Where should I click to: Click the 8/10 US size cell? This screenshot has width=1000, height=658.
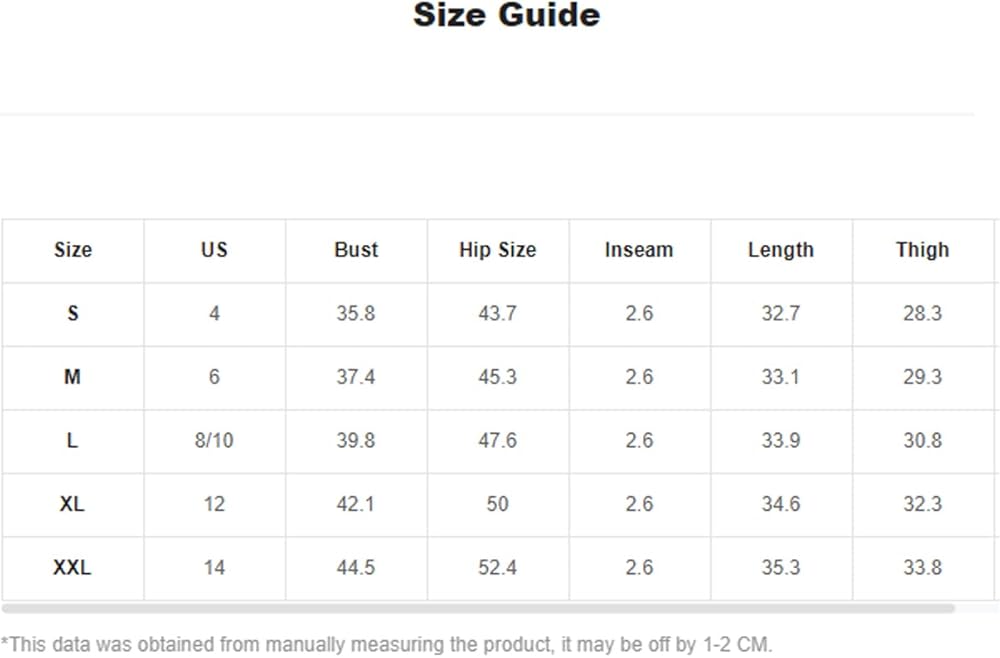click(x=214, y=441)
